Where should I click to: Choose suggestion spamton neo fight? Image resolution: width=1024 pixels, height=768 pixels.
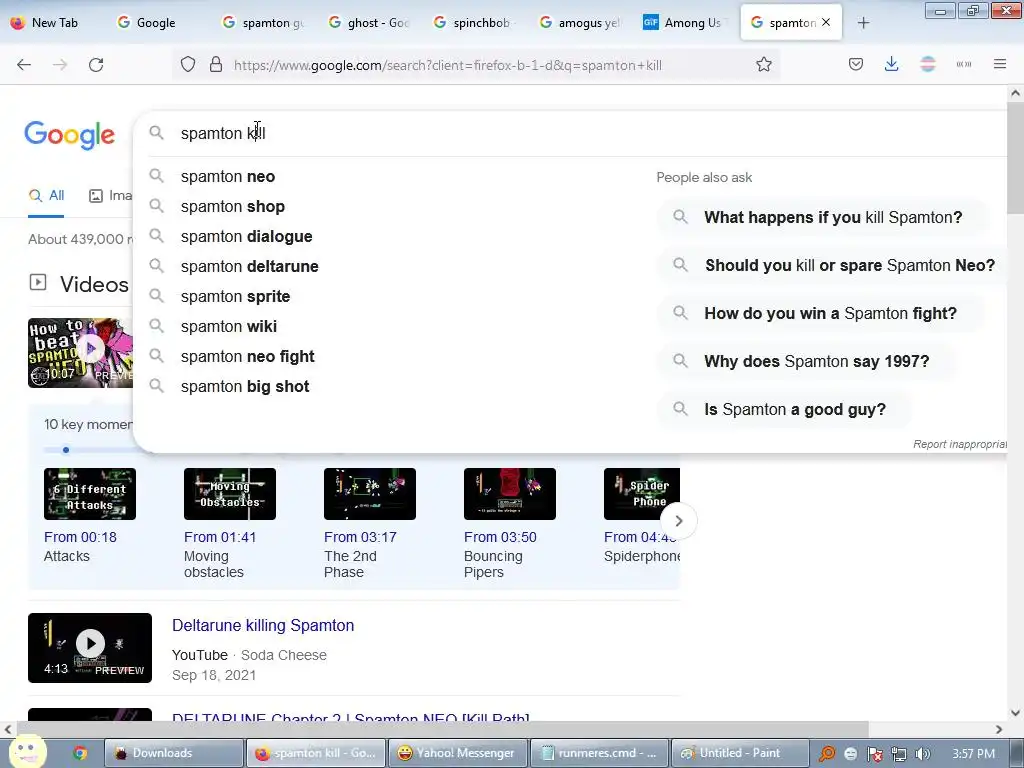pyautogui.click(x=248, y=357)
